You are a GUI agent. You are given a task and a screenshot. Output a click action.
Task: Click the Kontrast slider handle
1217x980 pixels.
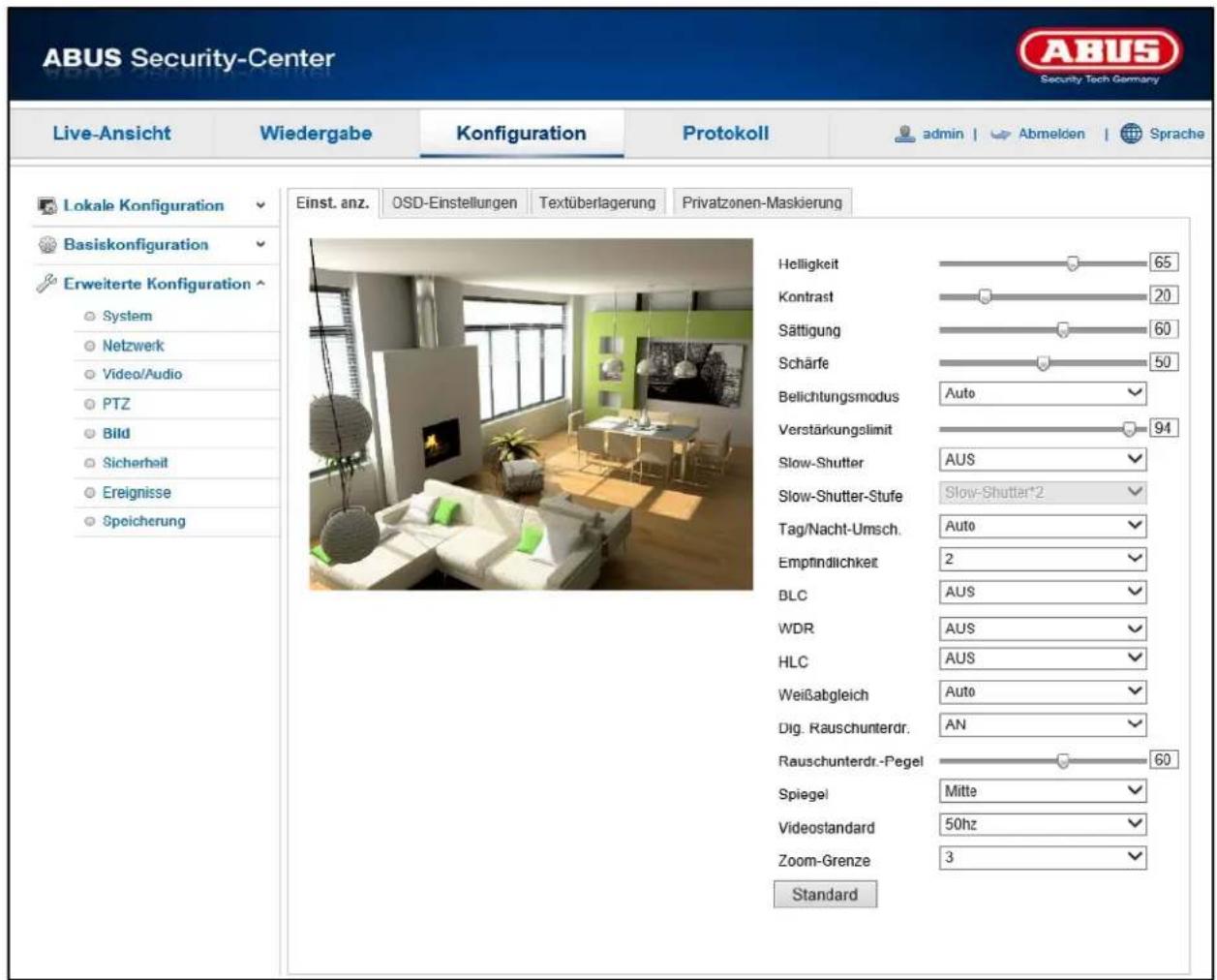click(985, 296)
